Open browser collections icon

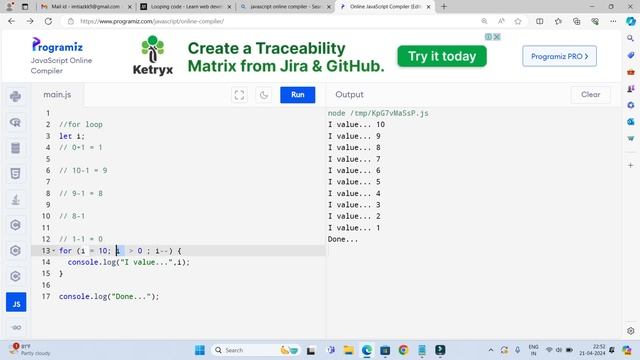pyautogui.click(x=576, y=21)
